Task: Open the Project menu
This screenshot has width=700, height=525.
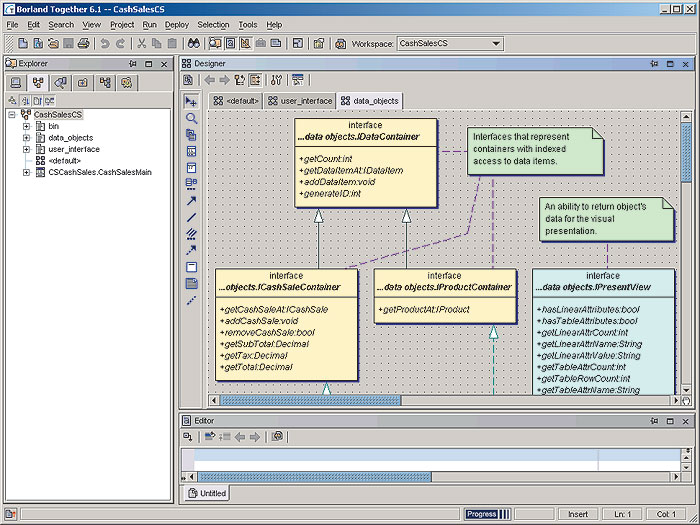Action: pos(122,25)
